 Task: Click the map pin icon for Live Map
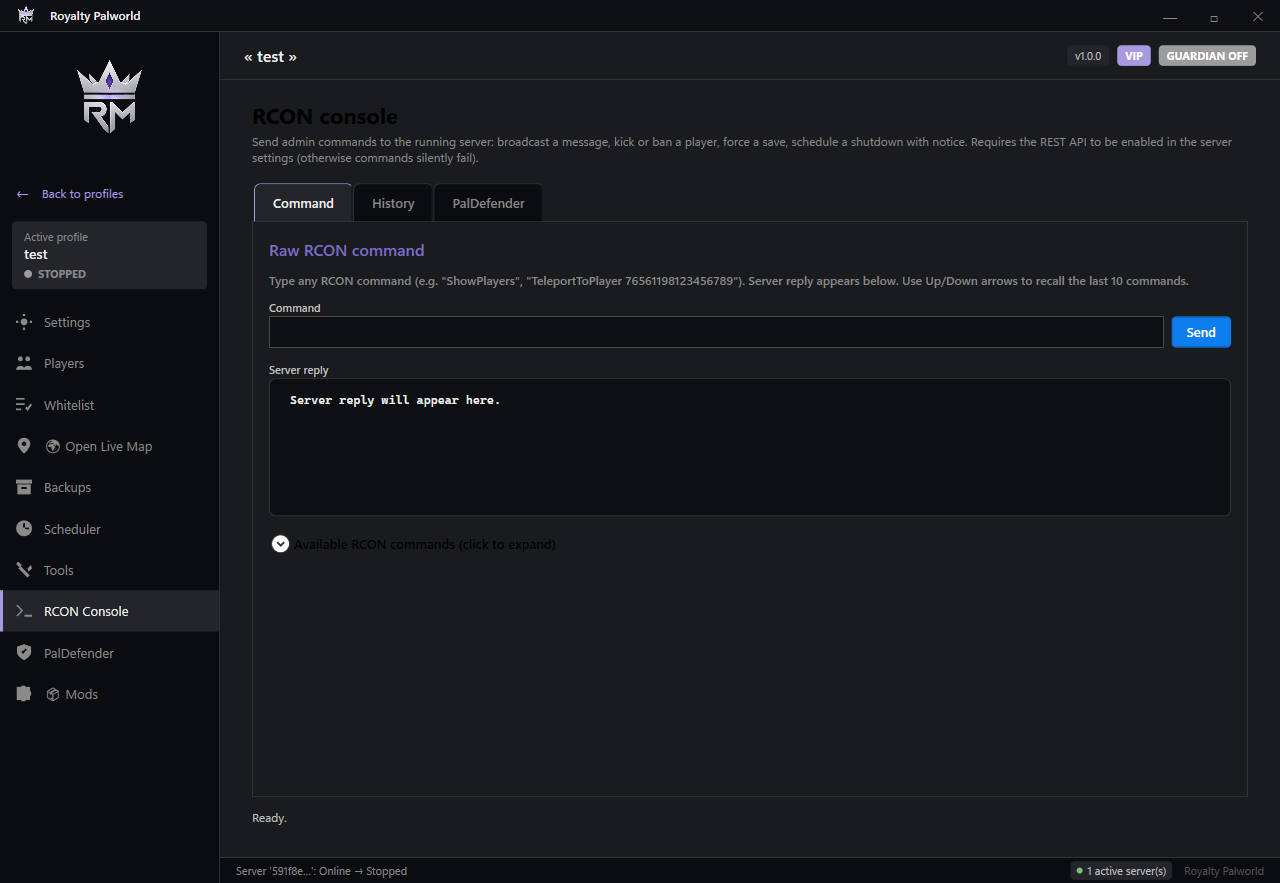[x=24, y=446]
